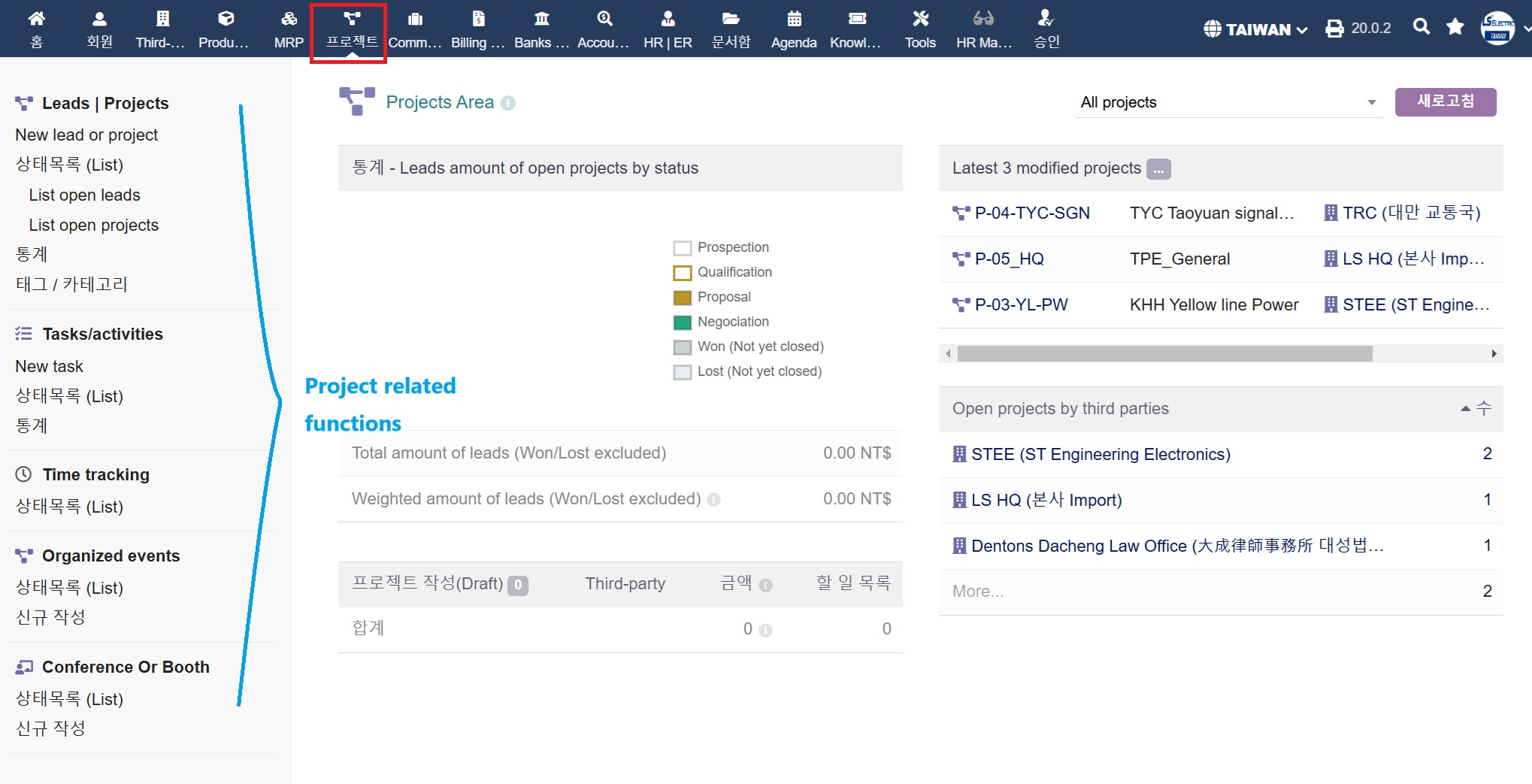Click the Home icon in top bar

click(36, 19)
